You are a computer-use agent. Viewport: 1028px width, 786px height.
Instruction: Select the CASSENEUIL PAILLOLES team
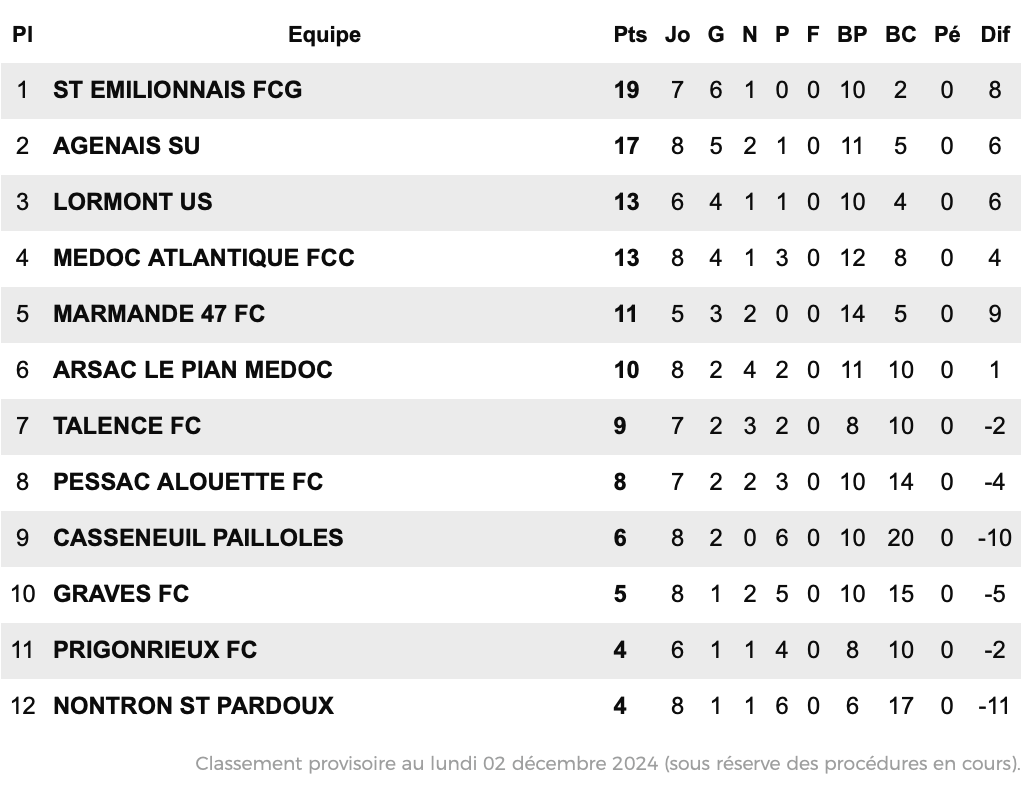point(198,538)
